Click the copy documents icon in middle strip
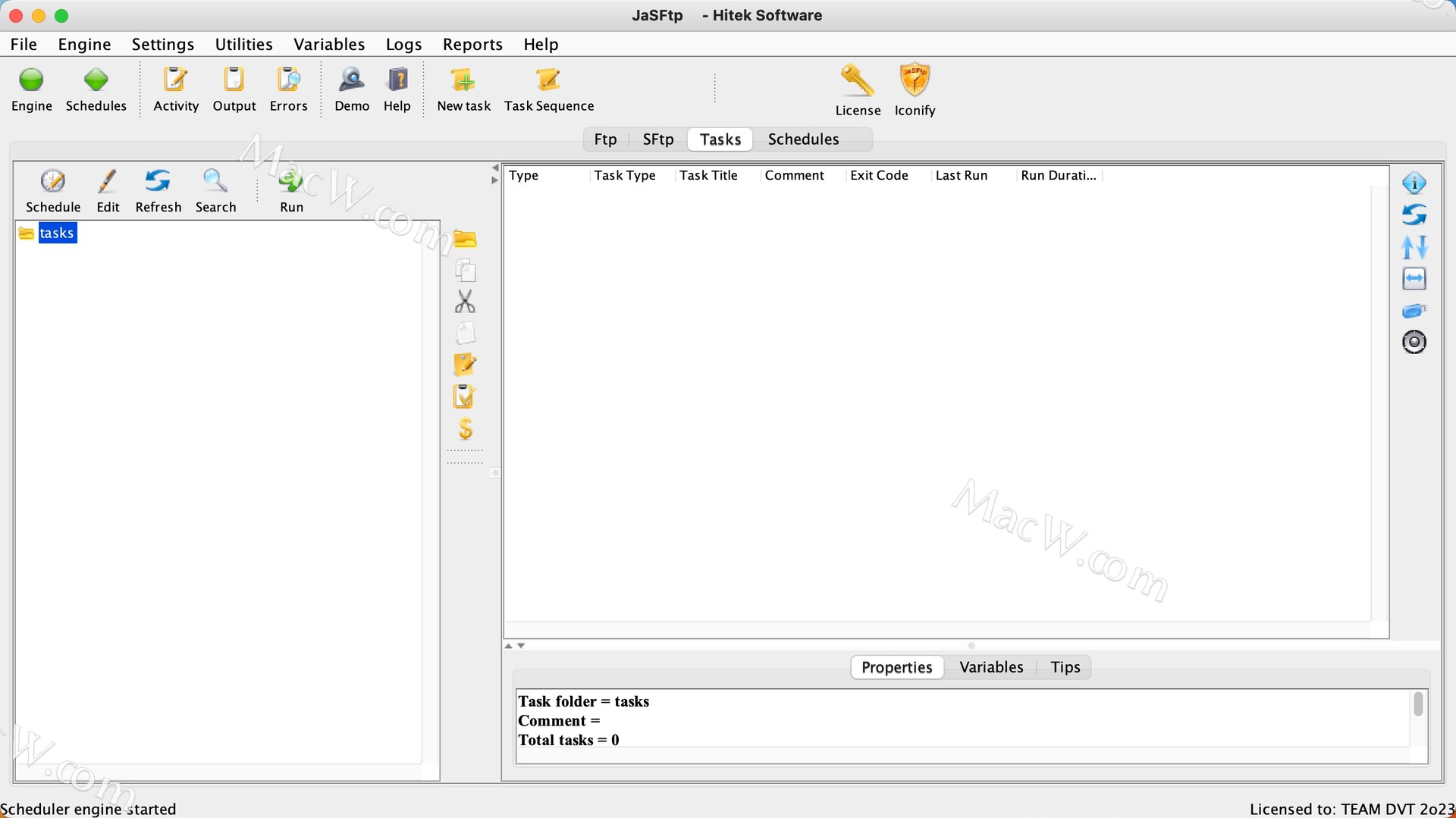The width and height of the screenshot is (1456, 818). click(x=465, y=271)
